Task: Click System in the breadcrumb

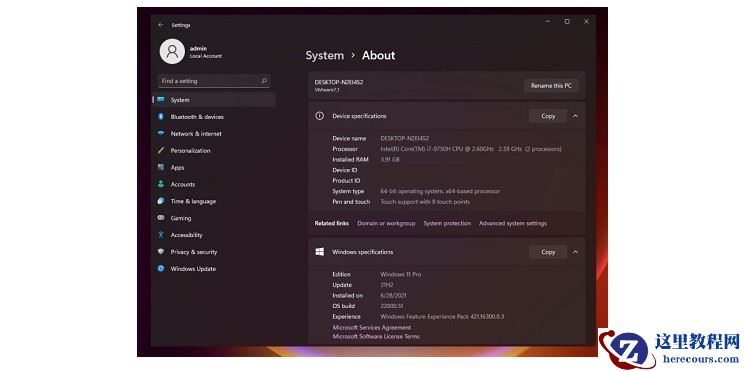Action: (325, 56)
